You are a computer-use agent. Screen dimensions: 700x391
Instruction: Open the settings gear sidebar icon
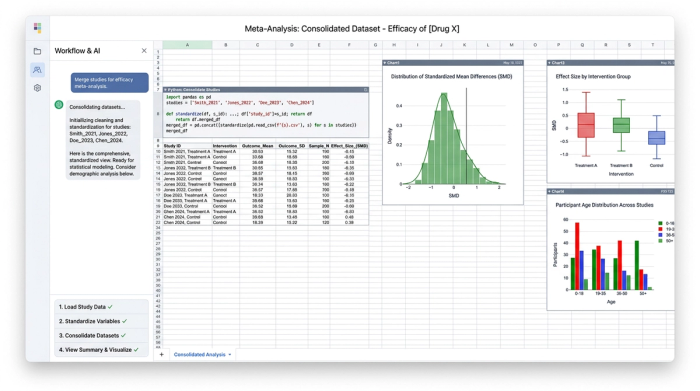(x=38, y=88)
